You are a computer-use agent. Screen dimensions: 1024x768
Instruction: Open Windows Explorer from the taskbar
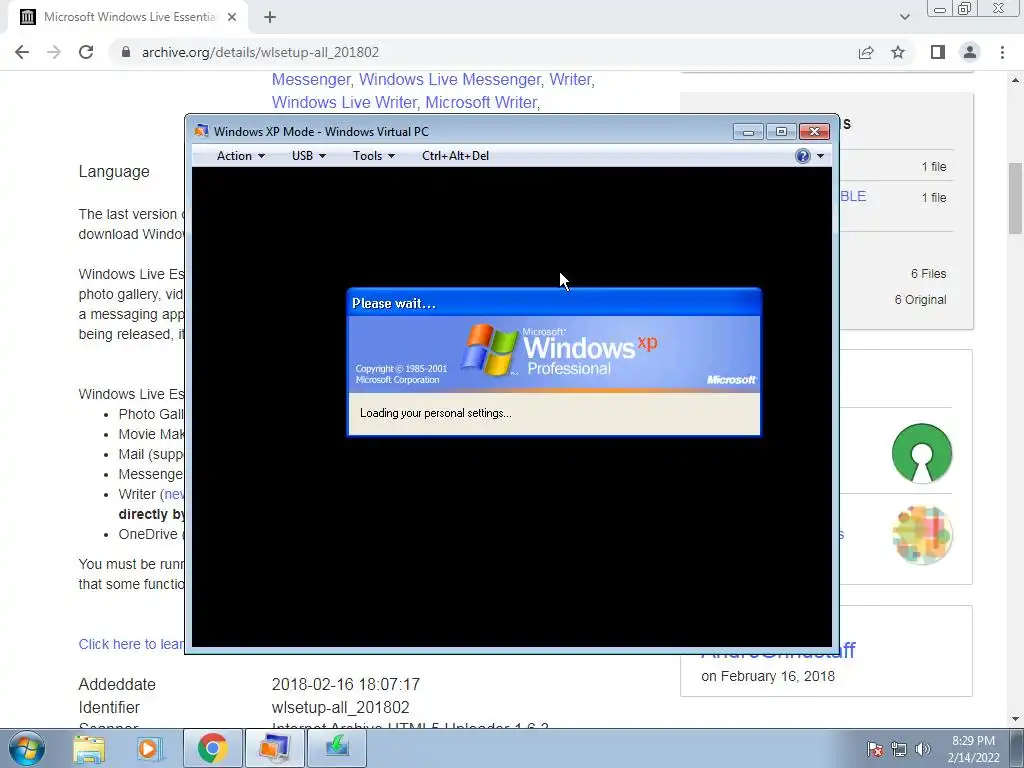pyautogui.click(x=89, y=748)
